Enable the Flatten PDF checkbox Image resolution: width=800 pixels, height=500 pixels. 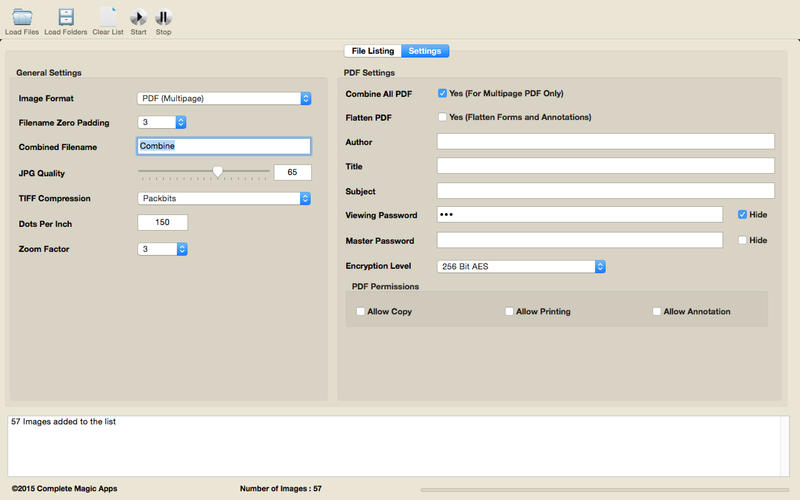click(x=442, y=117)
